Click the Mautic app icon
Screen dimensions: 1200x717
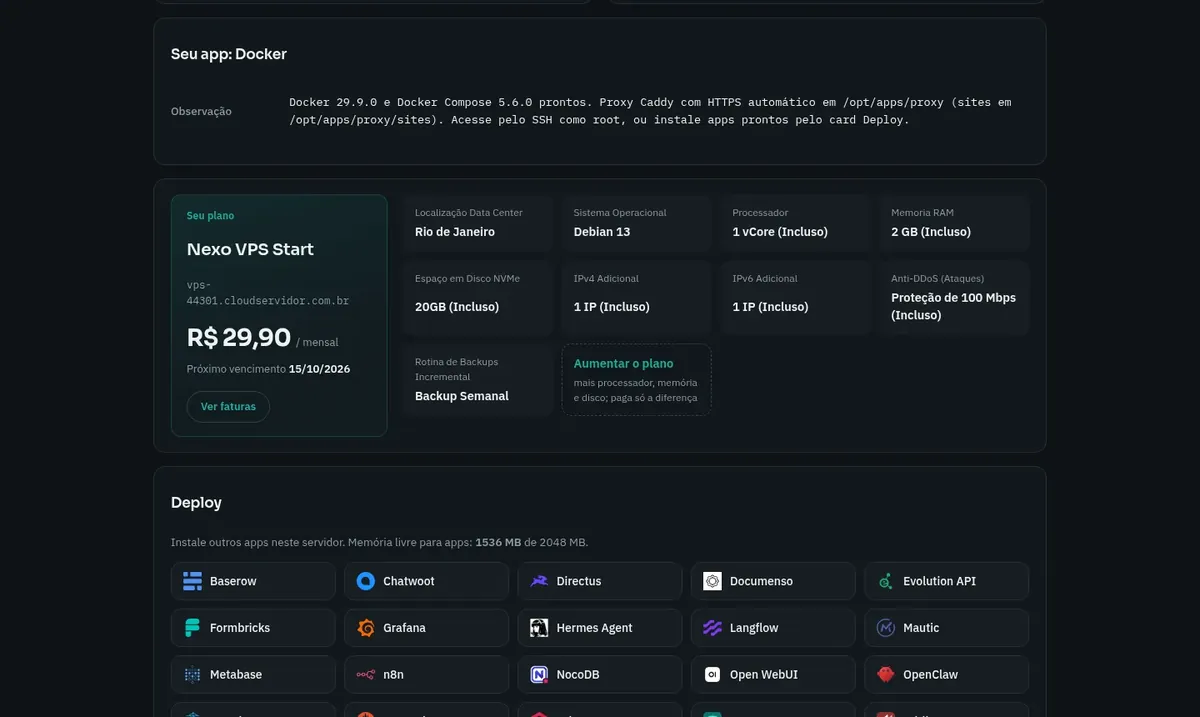(x=886, y=628)
